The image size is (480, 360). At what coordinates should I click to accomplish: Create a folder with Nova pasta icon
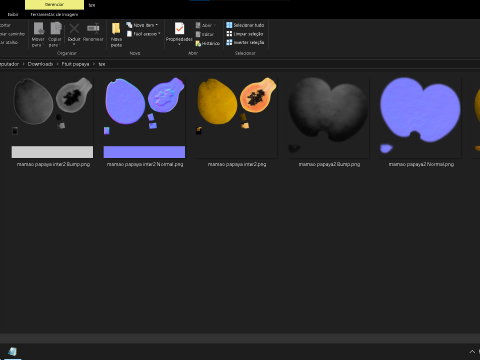pyautogui.click(x=116, y=29)
